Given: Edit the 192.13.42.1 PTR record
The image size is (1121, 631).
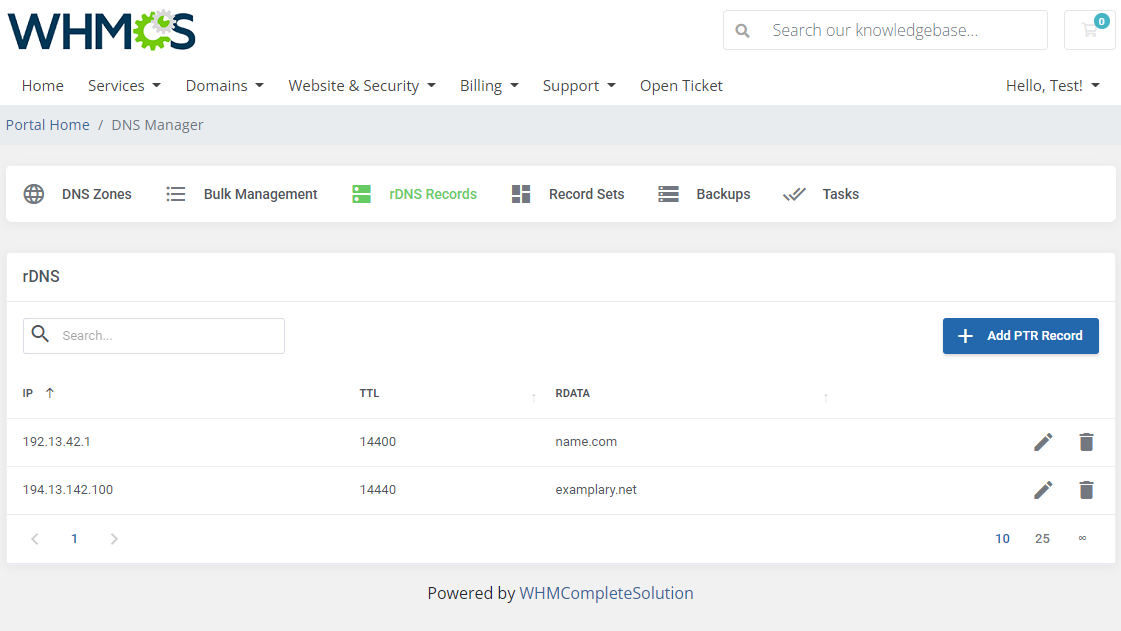Looking at the screenshot, I should pos(1043,442).
